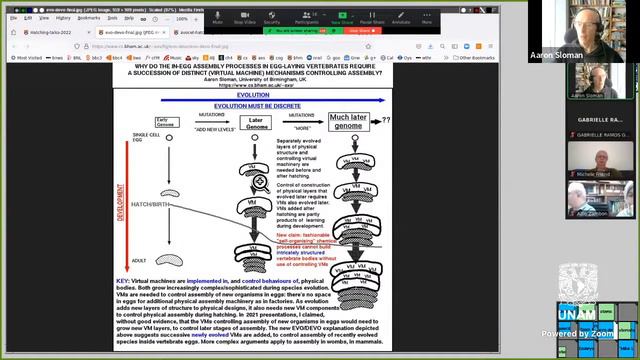The height and width of the screenshot is (360, 640).
Task: Switch to the third 'associat' browser tab
Action: [188, 32]
